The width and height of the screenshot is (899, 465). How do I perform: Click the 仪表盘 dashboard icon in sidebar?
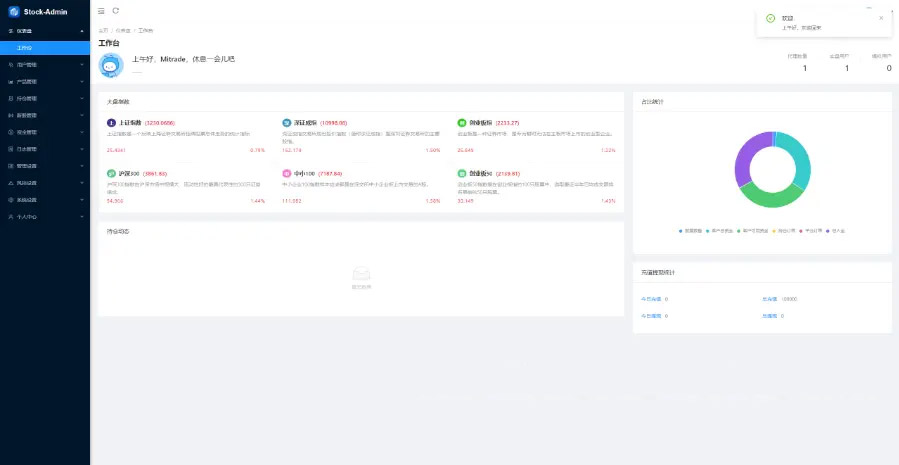(11, 31)
